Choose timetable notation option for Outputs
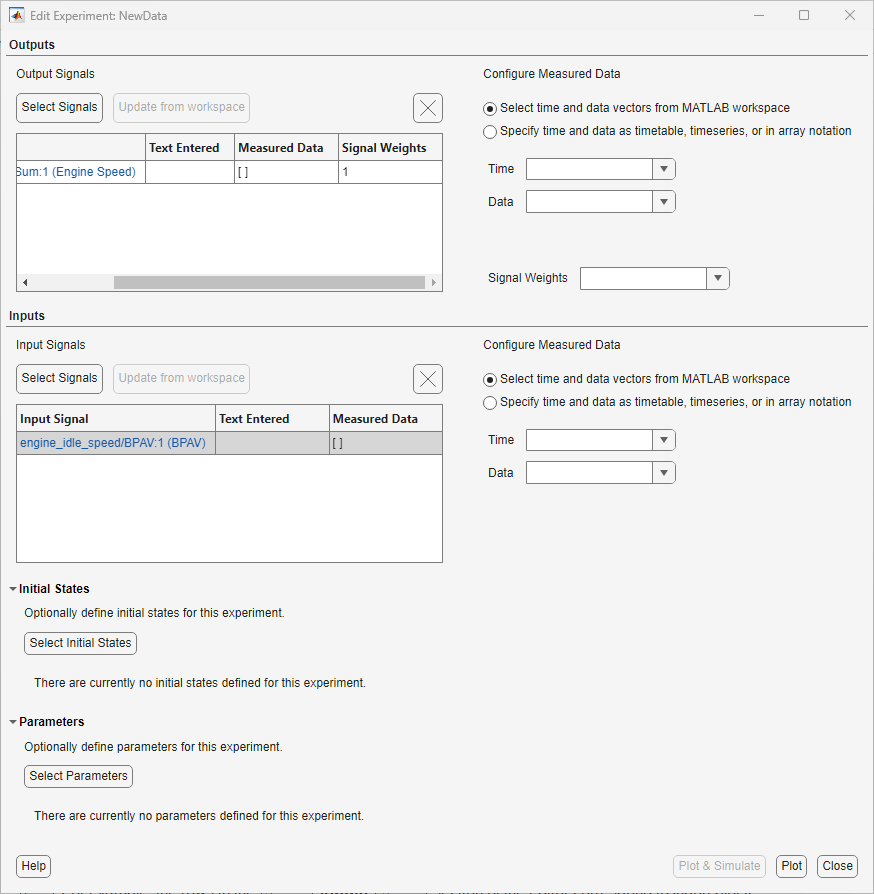This screenshot has width=874, height=894. 490,131
